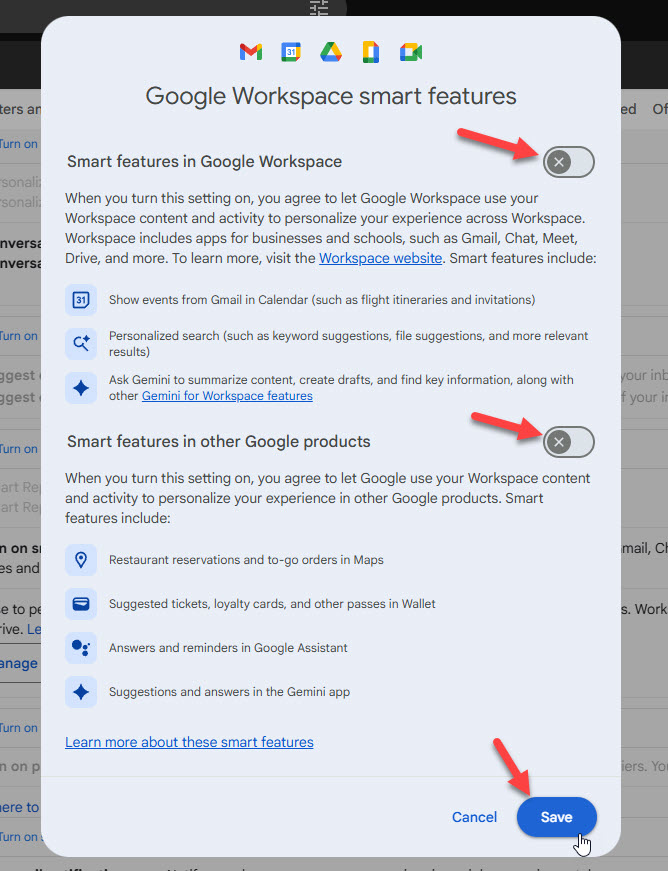Viewport: 668px width, 871px height.
Task: Click the Google Drive triangle icon
Action: (330, 52)
